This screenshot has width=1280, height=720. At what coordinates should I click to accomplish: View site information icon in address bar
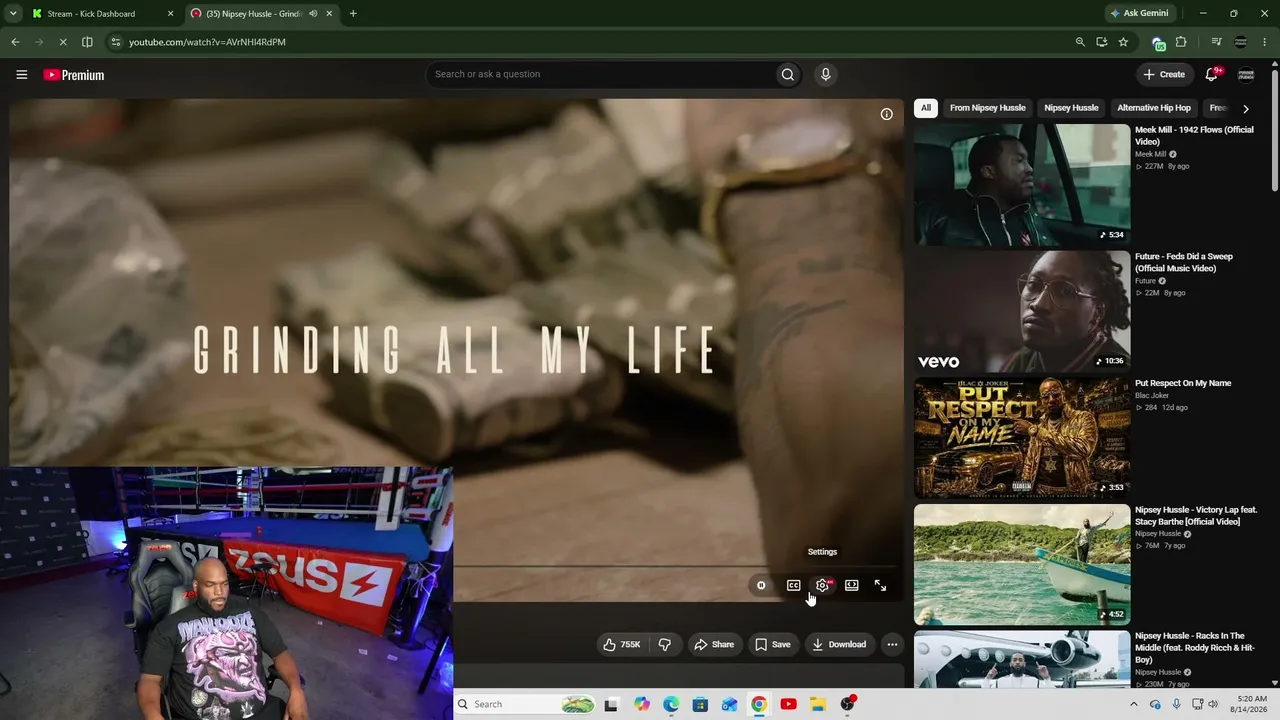click(x=116, y=42)
